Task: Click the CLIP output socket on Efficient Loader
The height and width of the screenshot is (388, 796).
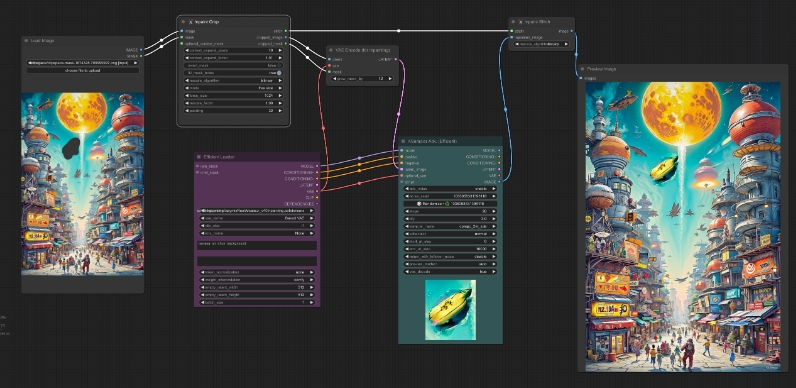Action: point(317,198)
